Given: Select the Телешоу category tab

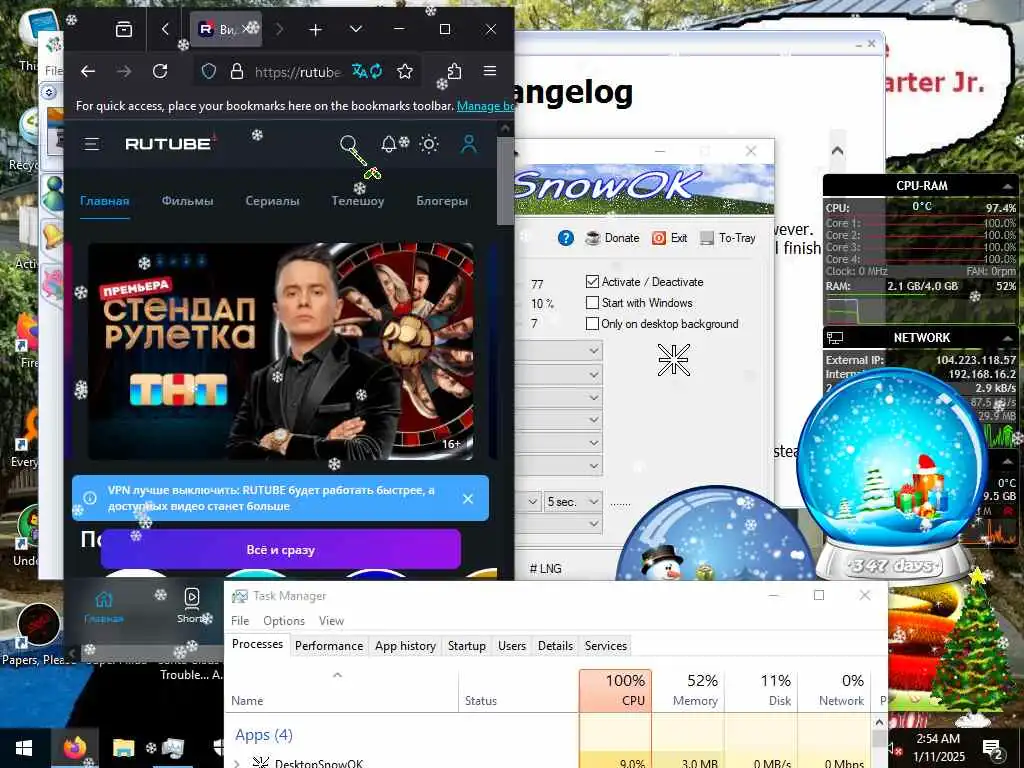Looking at the screenshot, I should pyautogui.click(x=357, y=200).
